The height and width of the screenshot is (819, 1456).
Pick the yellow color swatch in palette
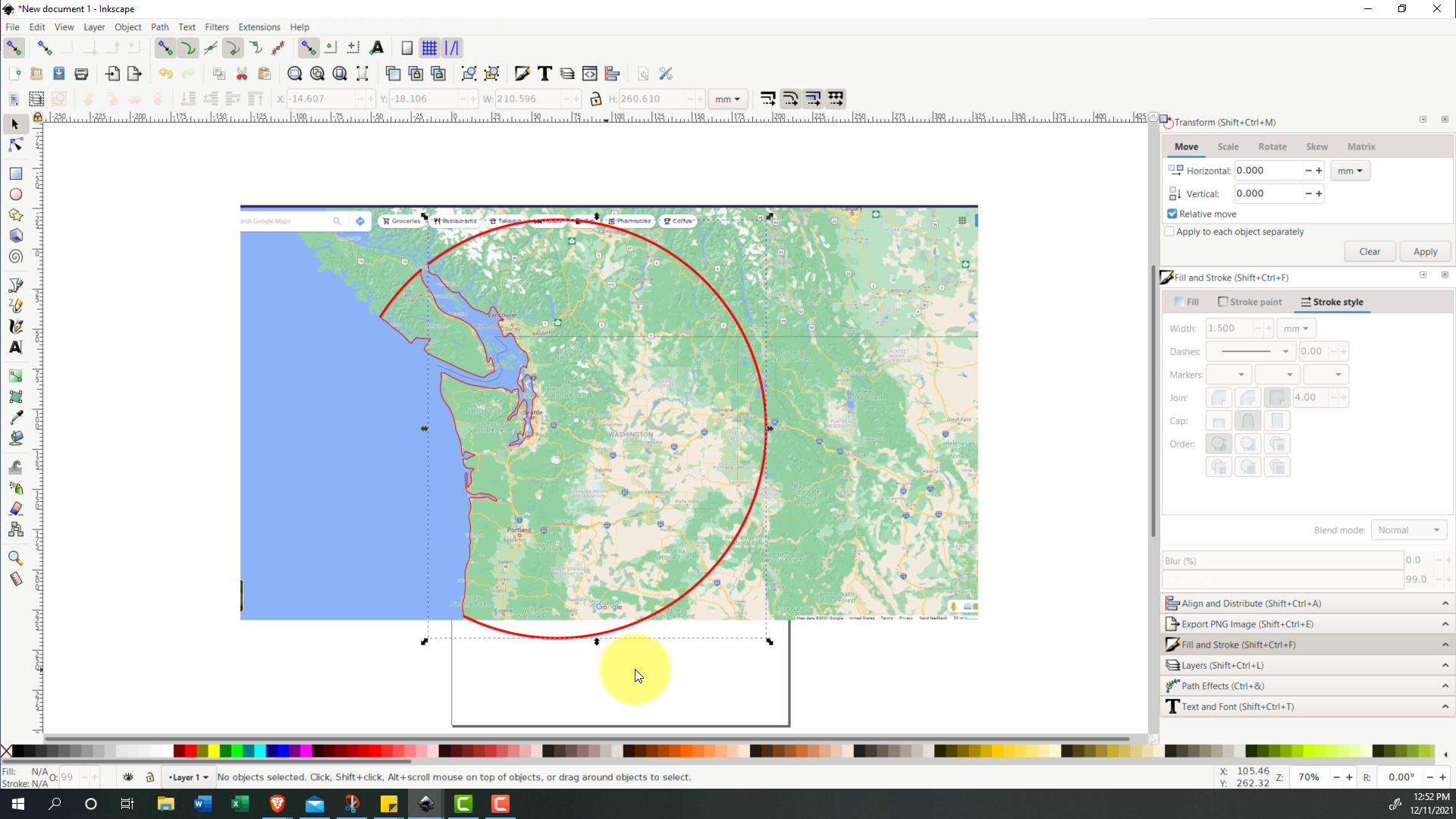[x=215, y=751]
